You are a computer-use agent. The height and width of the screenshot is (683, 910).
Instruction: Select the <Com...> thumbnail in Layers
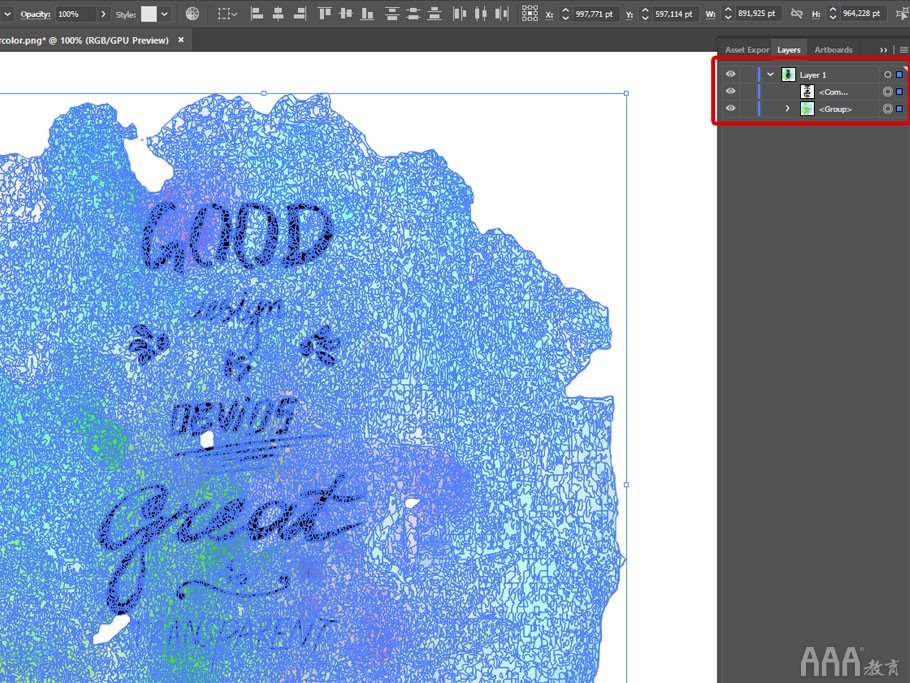point(807,92)
